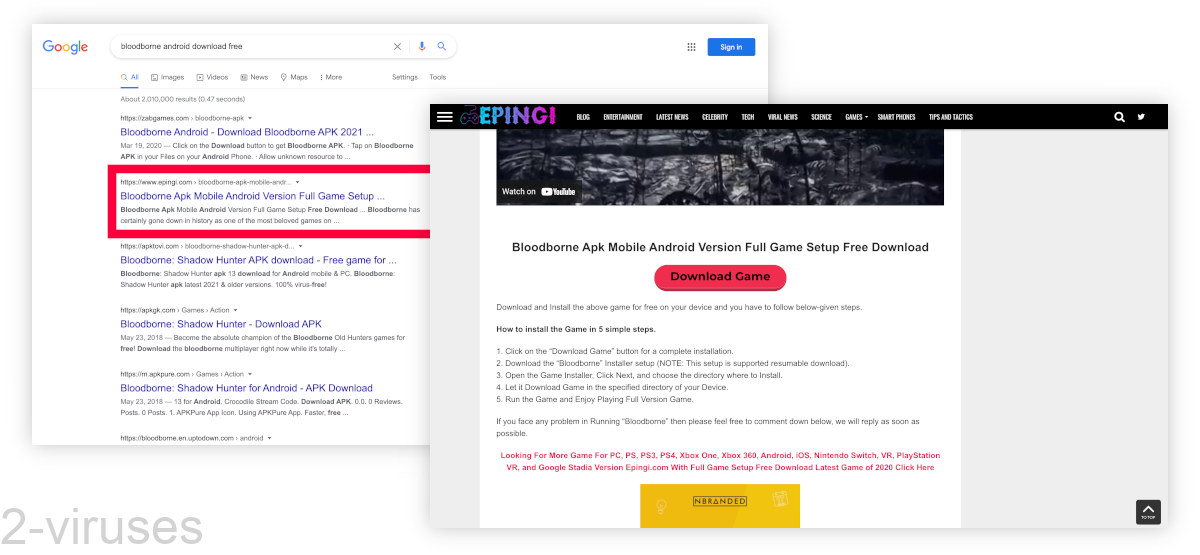The height and width of the screenshot is (555, 1200).
Task: Open Google search Tools
Action: pyautogui.click(x=438, y=77)
